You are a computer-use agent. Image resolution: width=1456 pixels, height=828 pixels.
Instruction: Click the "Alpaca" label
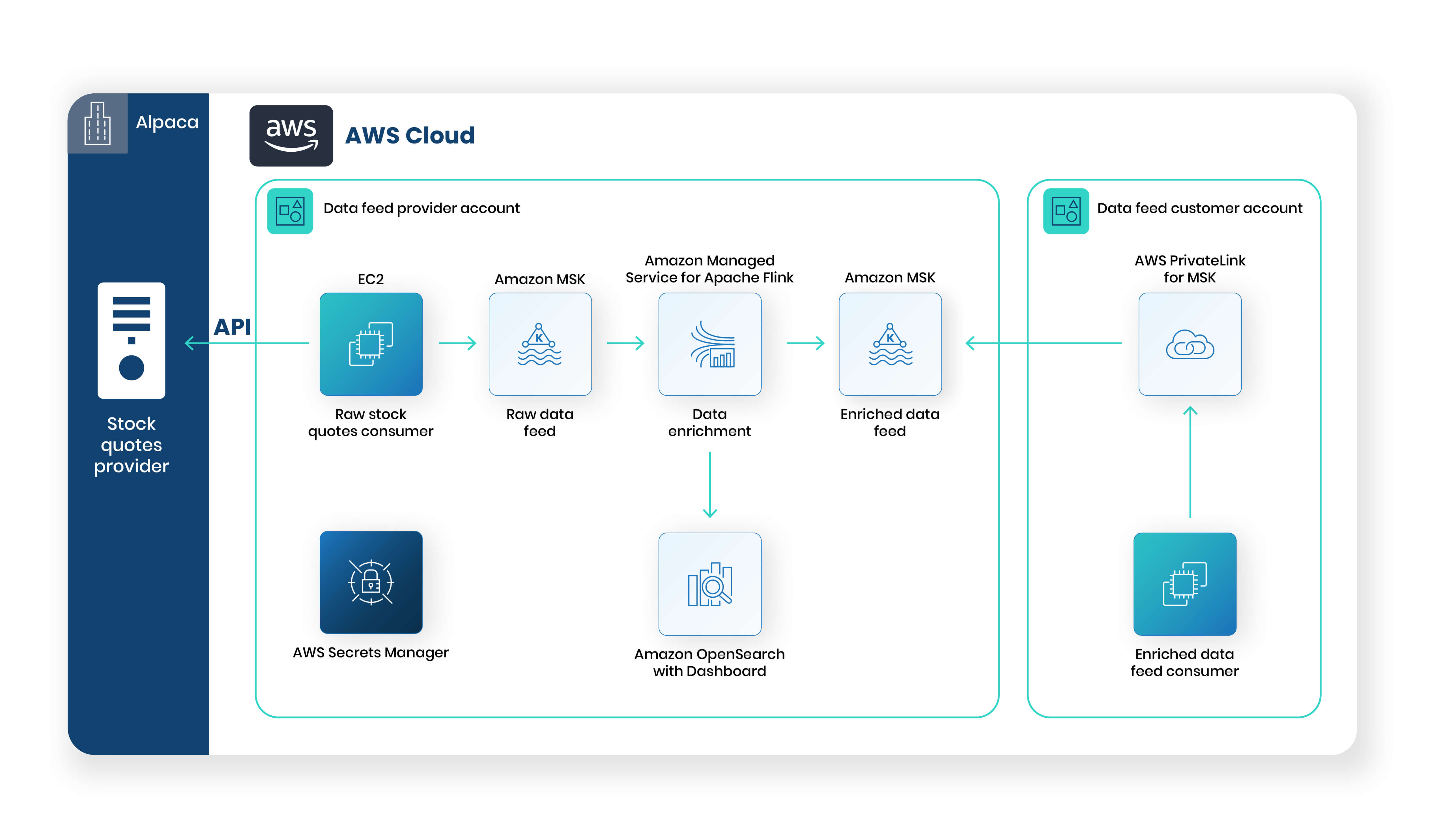(x=167, y=123)
